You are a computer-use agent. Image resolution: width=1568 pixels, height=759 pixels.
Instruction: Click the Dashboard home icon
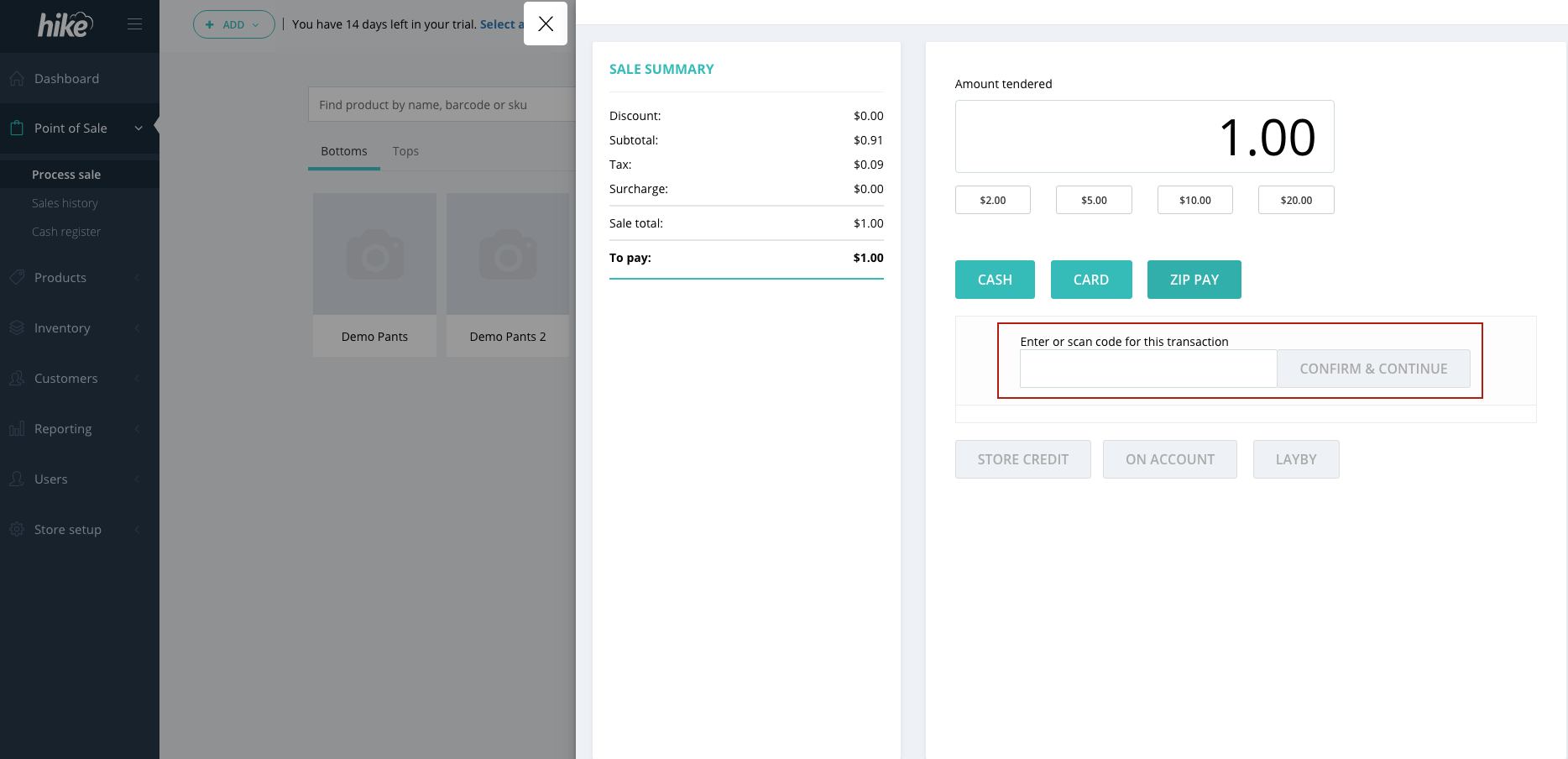pos(17,79)
